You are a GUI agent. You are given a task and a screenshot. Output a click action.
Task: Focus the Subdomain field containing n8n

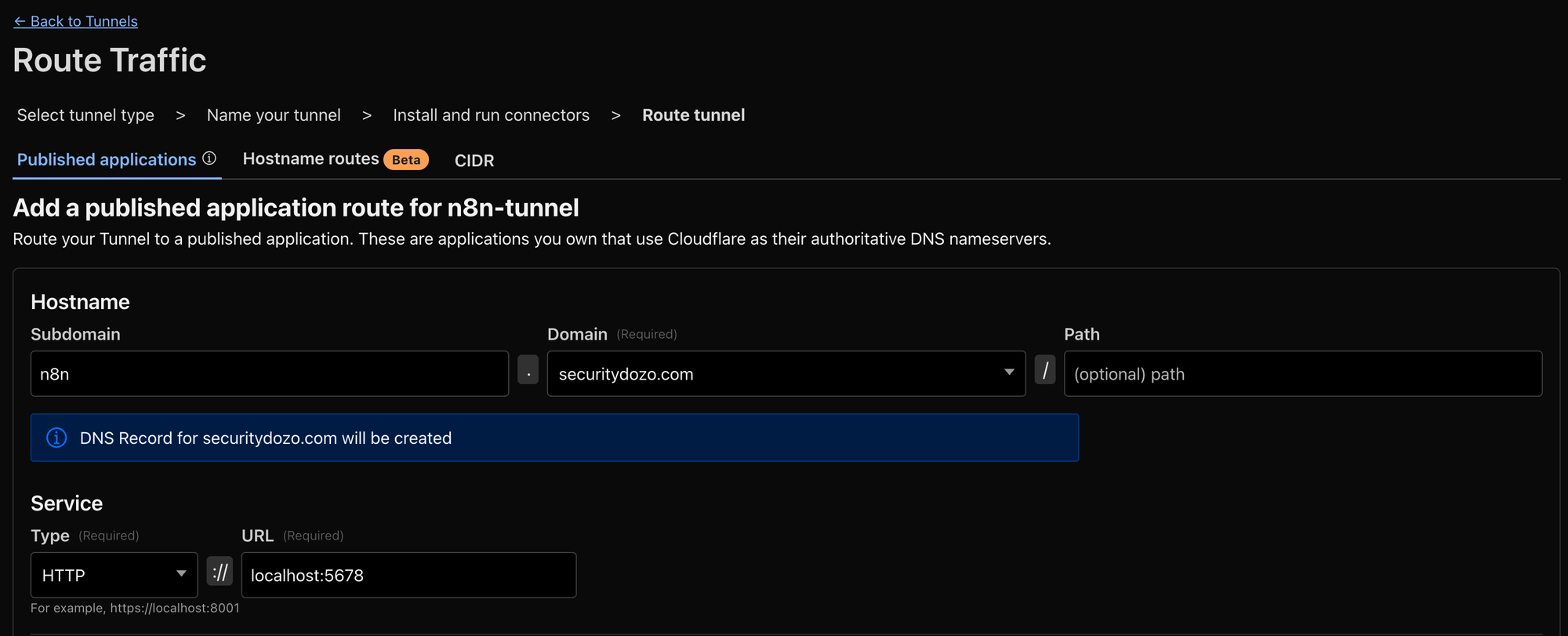tap(270, 373)
